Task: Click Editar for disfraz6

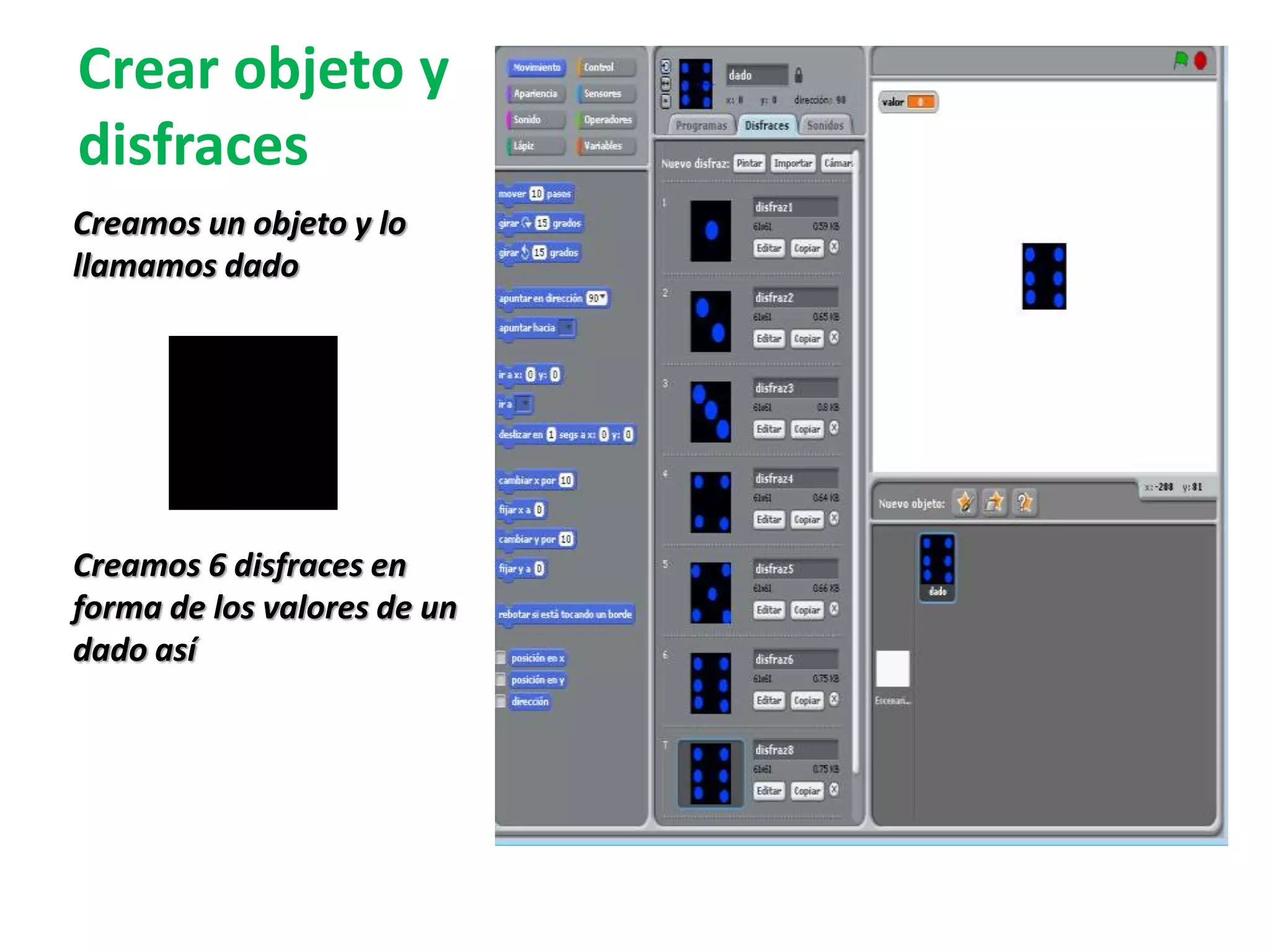Action: pyautogui.click(x=769, y=700)
